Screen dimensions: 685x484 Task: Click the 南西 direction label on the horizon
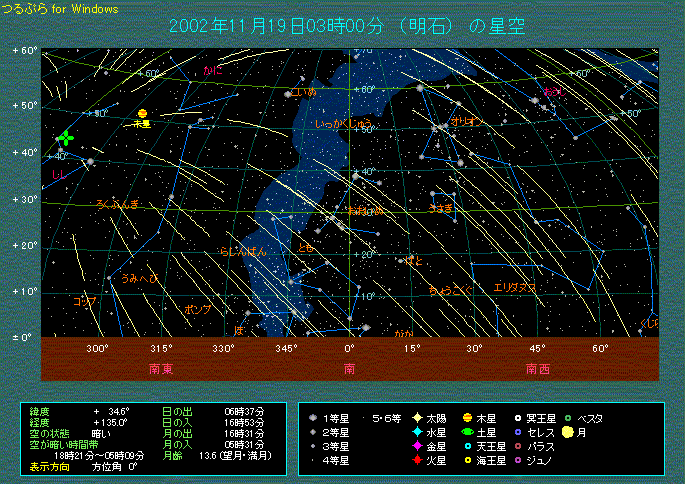coord(537,368)
